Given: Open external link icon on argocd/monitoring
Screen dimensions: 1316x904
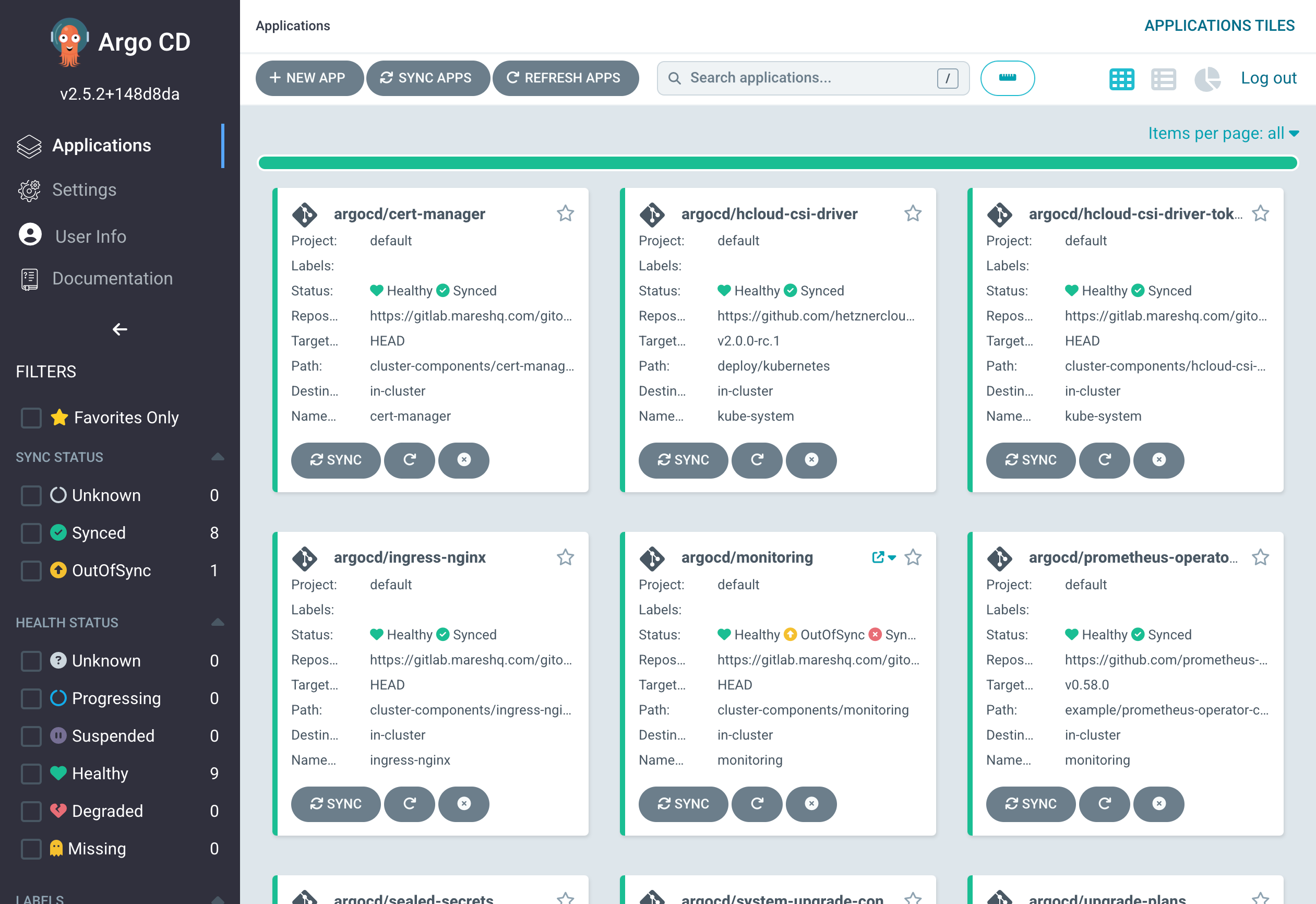Looking at the screenshot, I should coord(878,557).
